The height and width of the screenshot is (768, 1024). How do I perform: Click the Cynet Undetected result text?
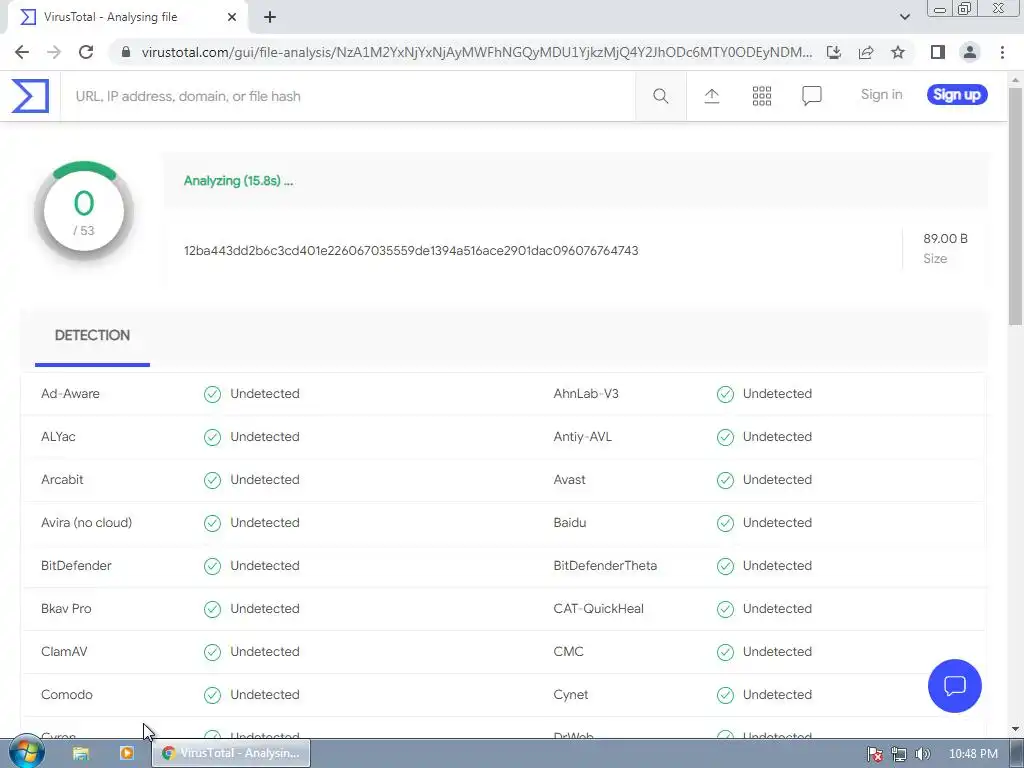click(777, 695)
